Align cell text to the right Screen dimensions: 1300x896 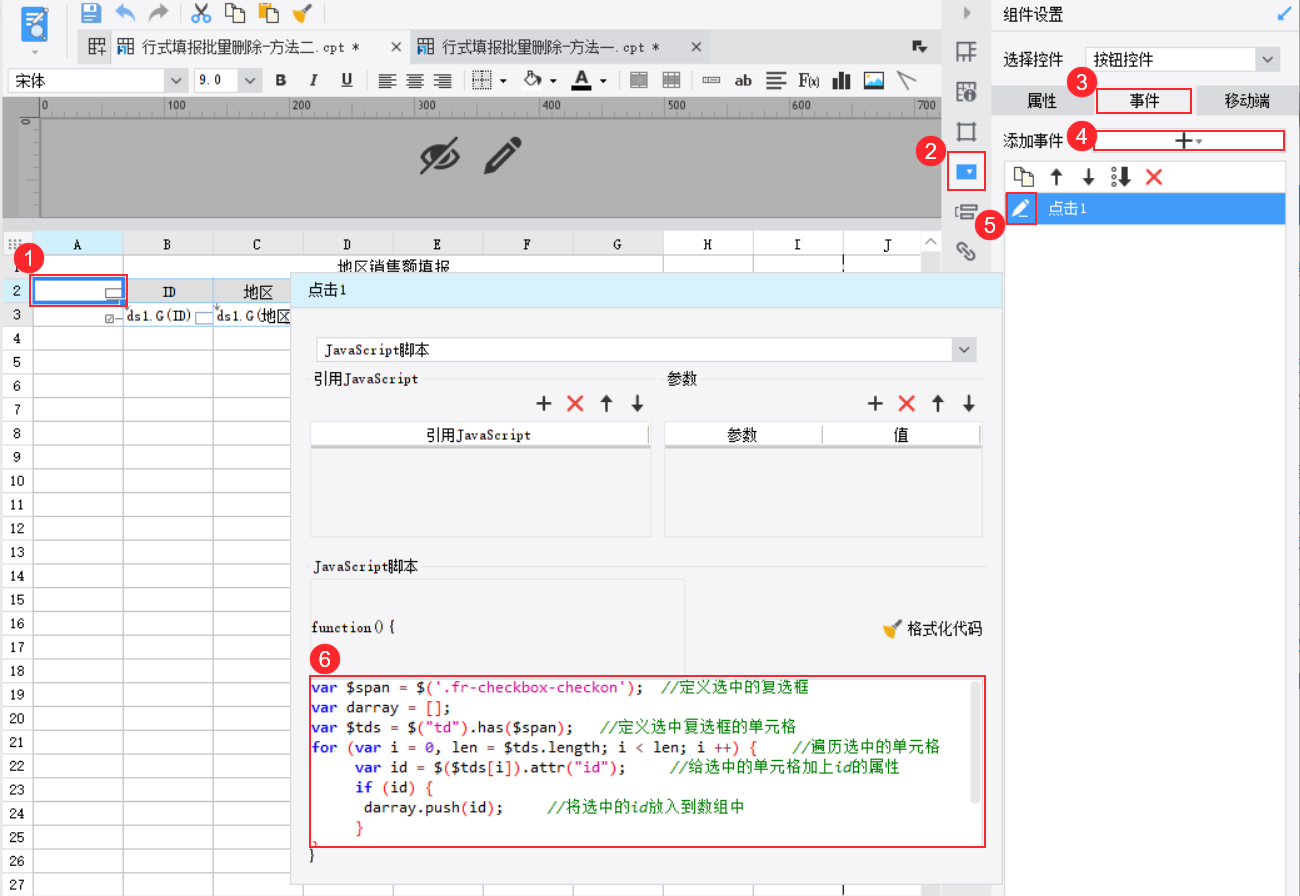pos(442,80)
